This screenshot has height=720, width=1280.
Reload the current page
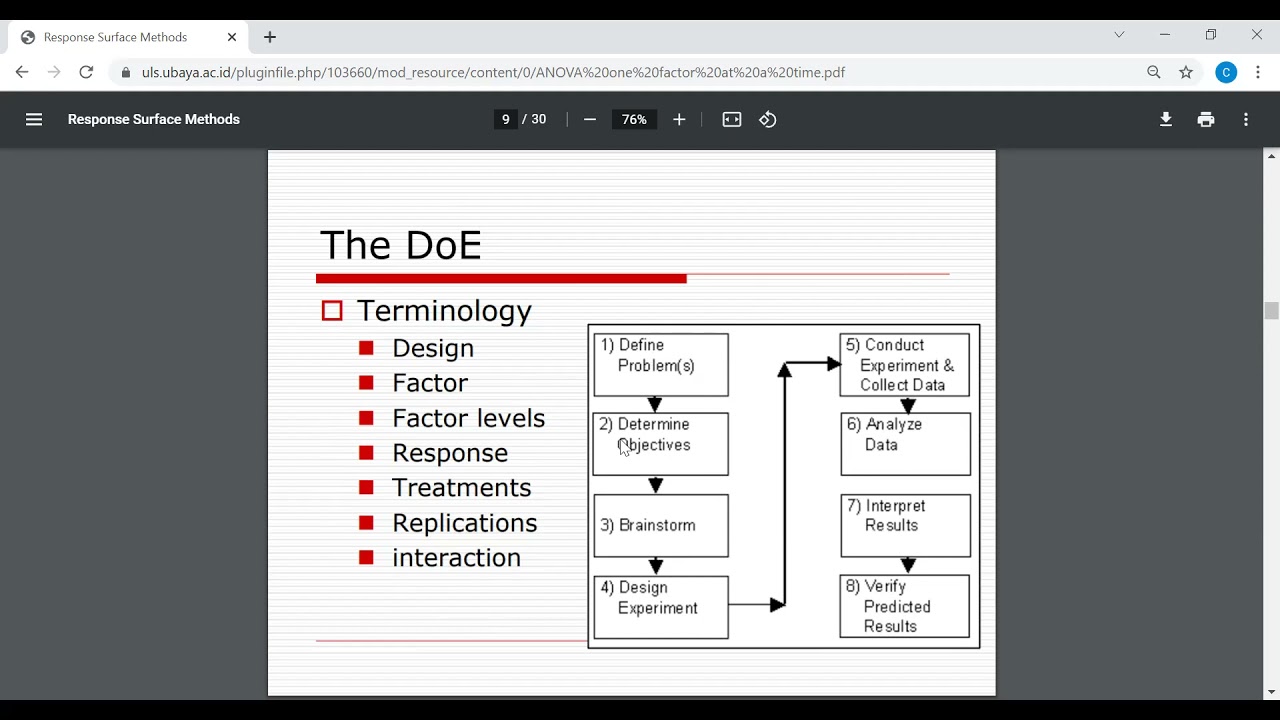(x=86, y=72)
